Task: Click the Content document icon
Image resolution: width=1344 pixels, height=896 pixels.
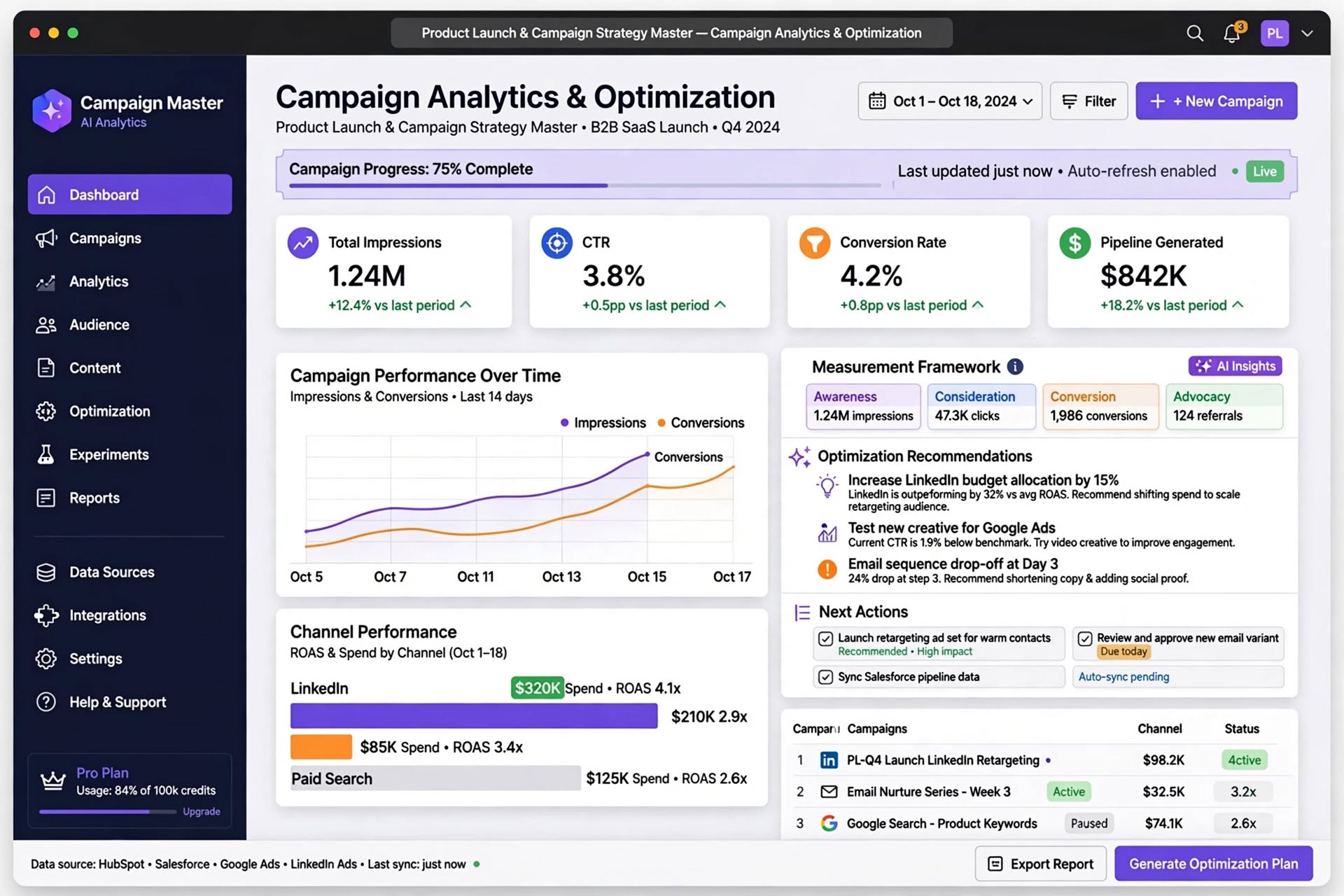Action: 45,367
